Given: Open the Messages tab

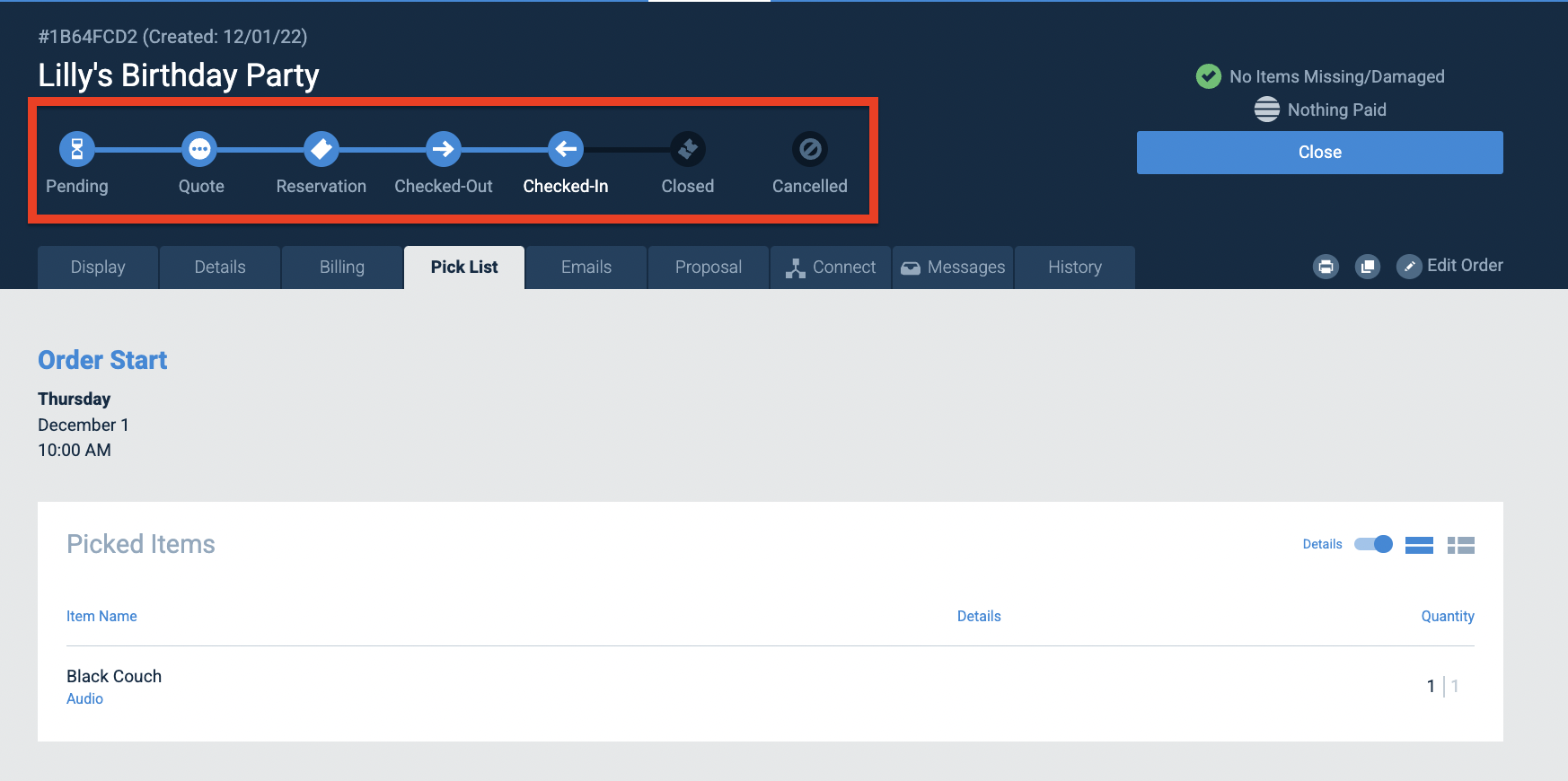Looking at the screenshot, I should coord(953,268).
